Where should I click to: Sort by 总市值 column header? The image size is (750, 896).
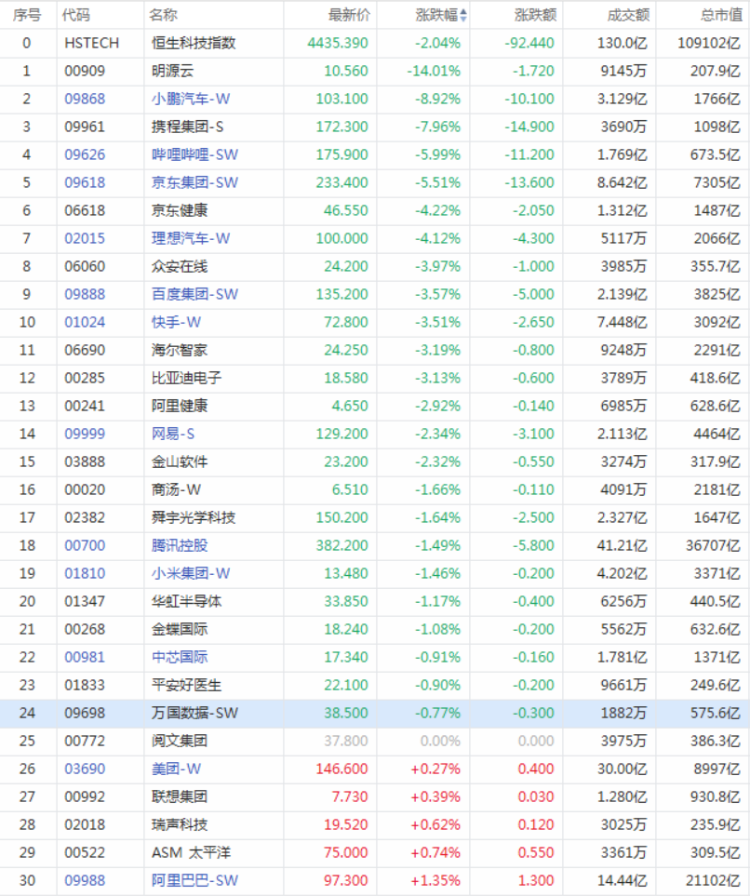tap(721, 15)
